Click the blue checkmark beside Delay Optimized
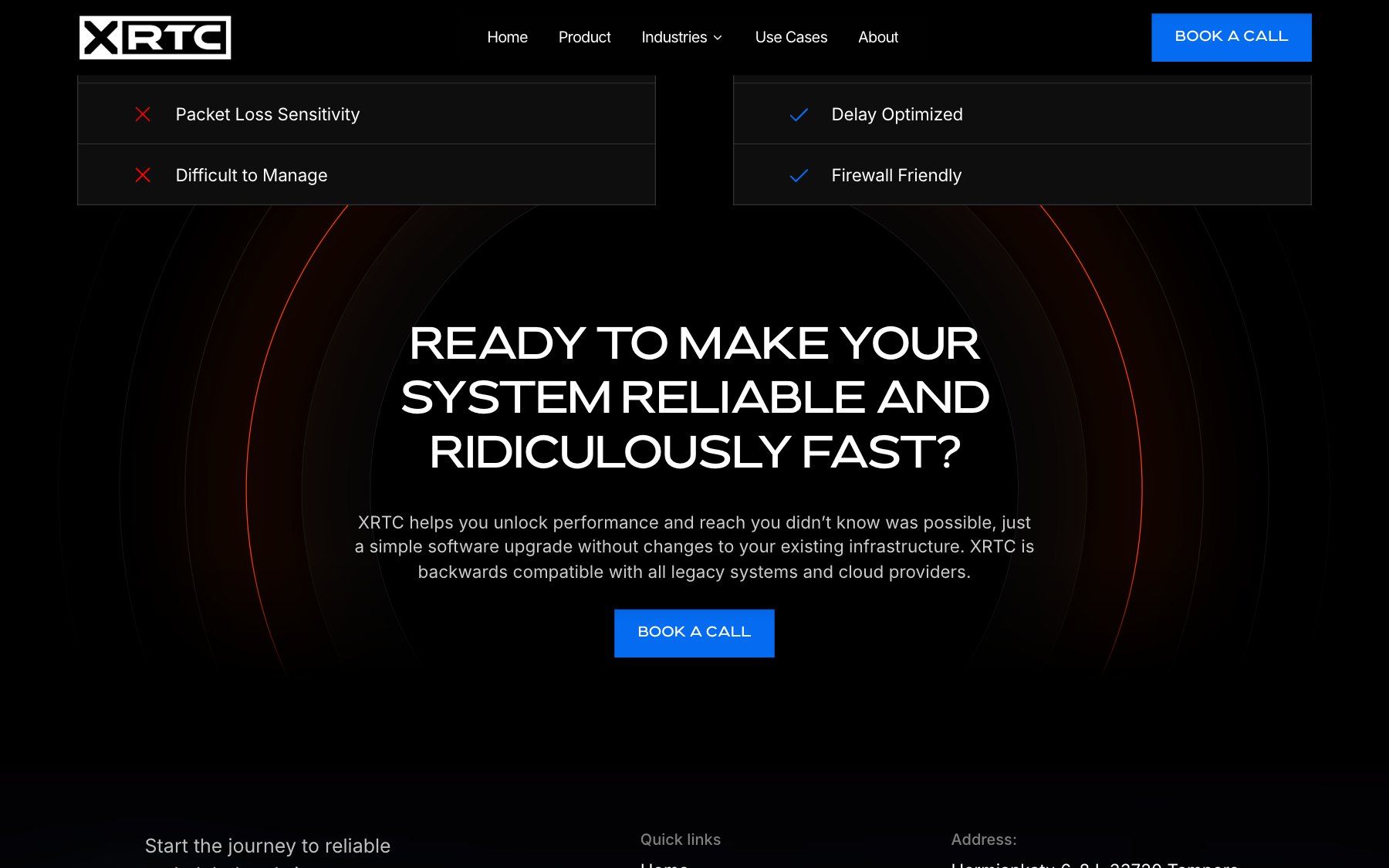Image resolution: width=1389 pixels, height=868 pixels. point(799,115)
